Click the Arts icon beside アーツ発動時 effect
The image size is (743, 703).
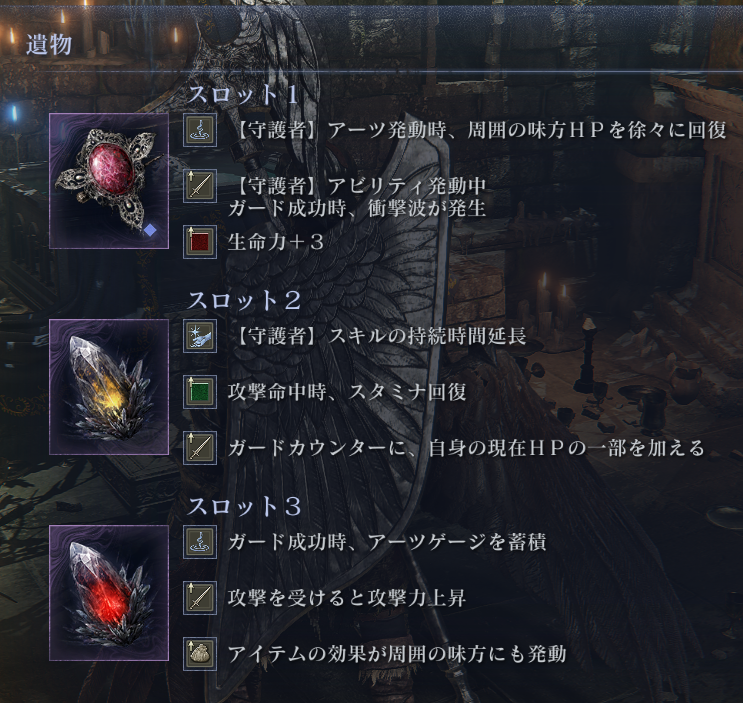click(x=200, y=130)
